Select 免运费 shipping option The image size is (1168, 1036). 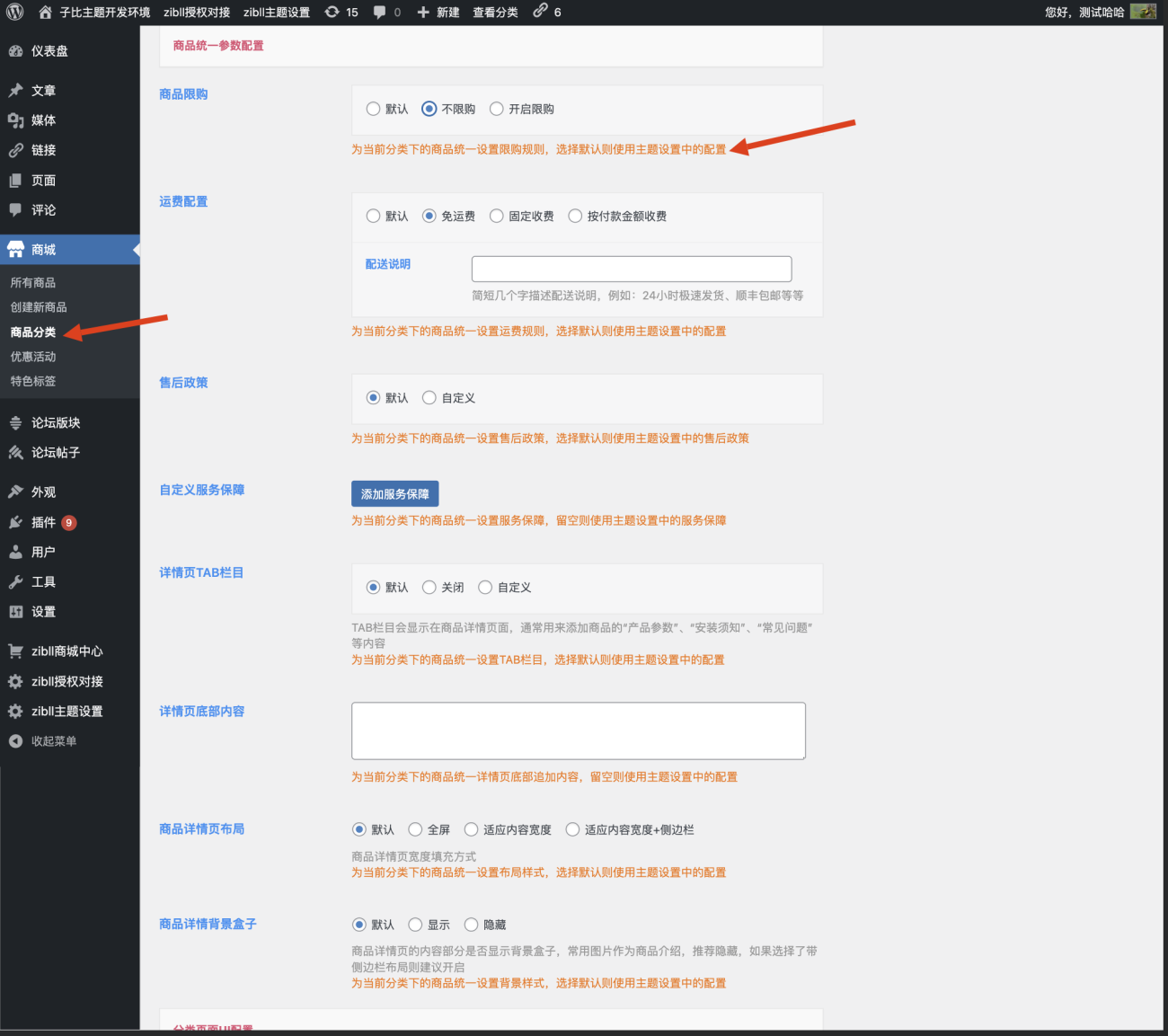click(x=429, y=216)
